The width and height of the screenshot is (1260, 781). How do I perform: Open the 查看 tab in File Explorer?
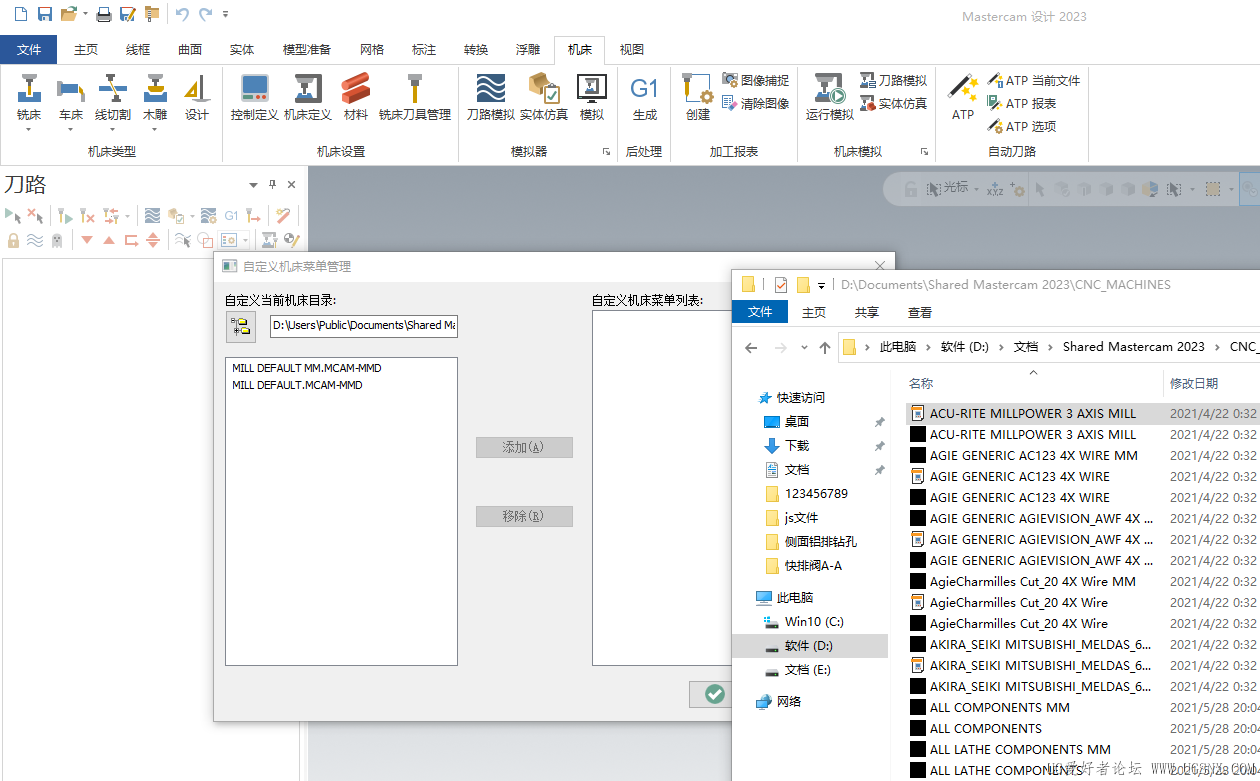(920, 312)
